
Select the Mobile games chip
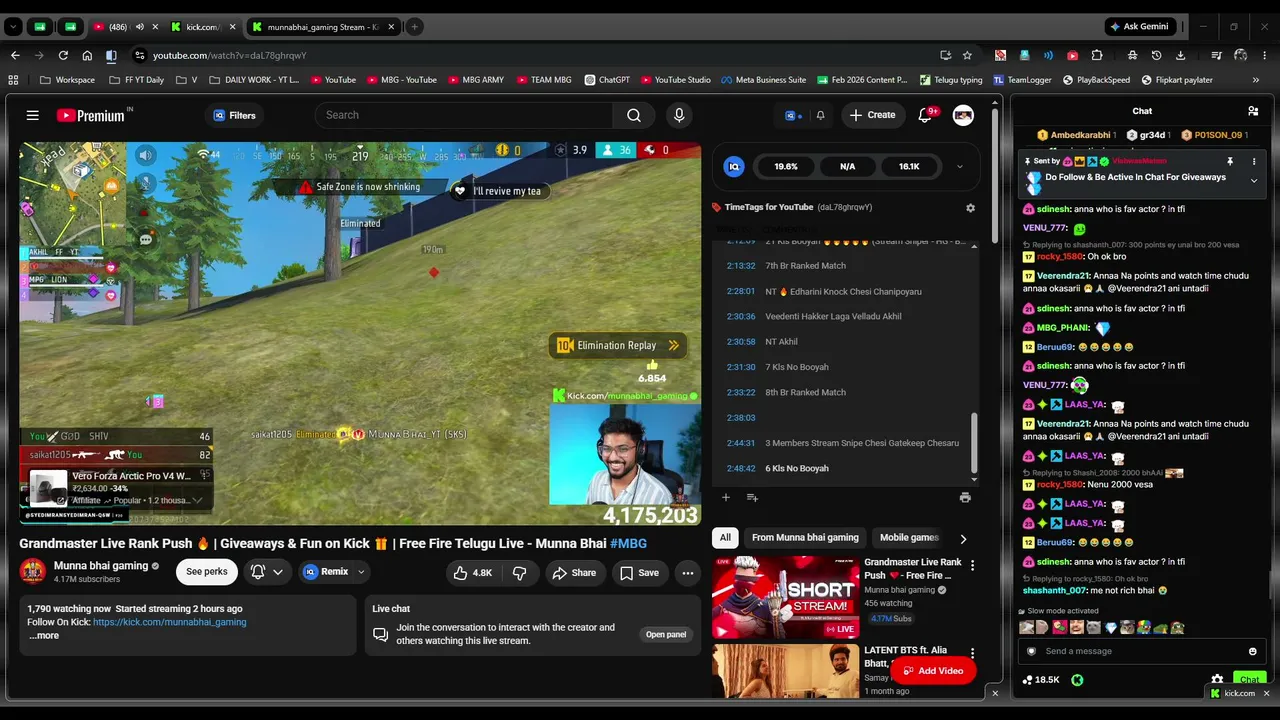(909, 538)
